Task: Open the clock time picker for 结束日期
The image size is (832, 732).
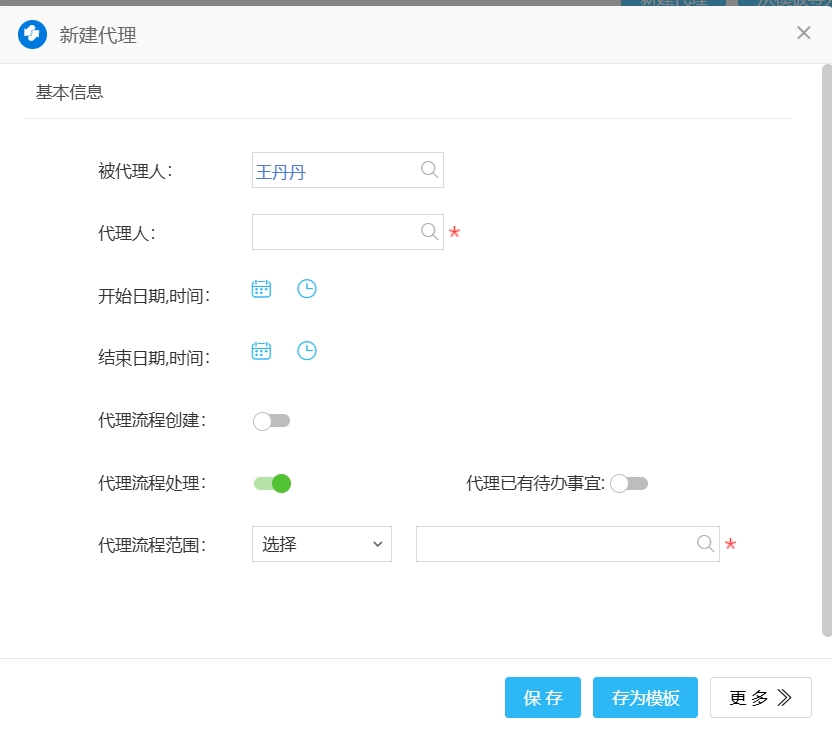Action: (307, 351)
